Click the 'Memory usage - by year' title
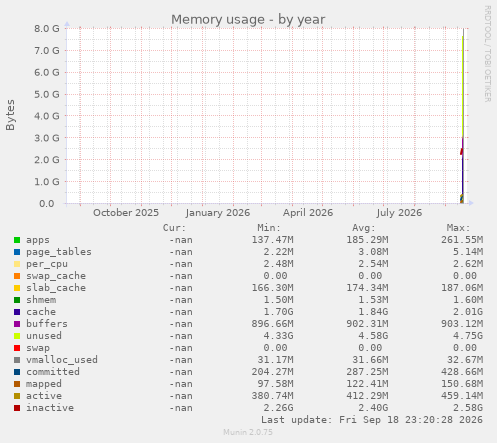The image size is (497, 443). tap(248, 20)
